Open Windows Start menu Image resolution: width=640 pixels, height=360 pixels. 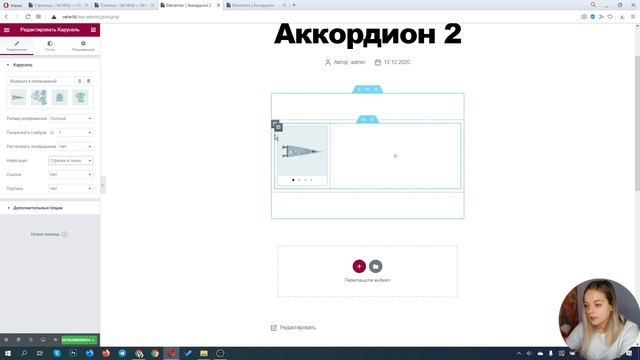[8, 353]
